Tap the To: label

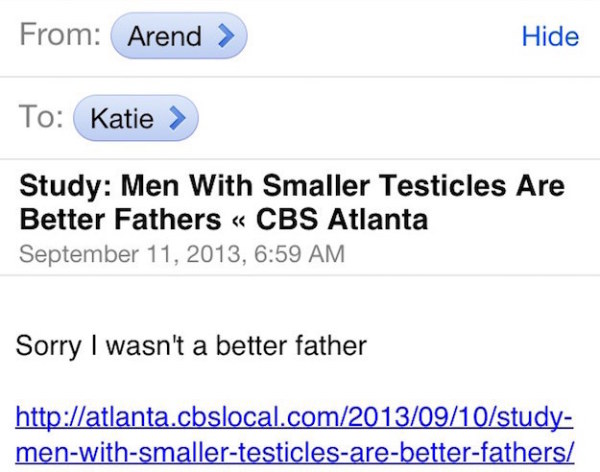(41, 116)
